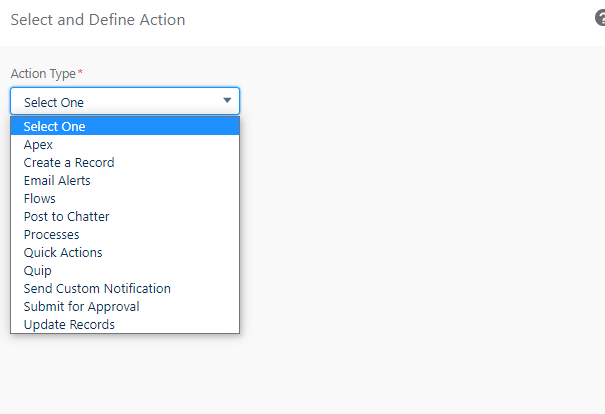Click the Select and Define Action heading
Screen dimensions: 605x414
[98, 20]
